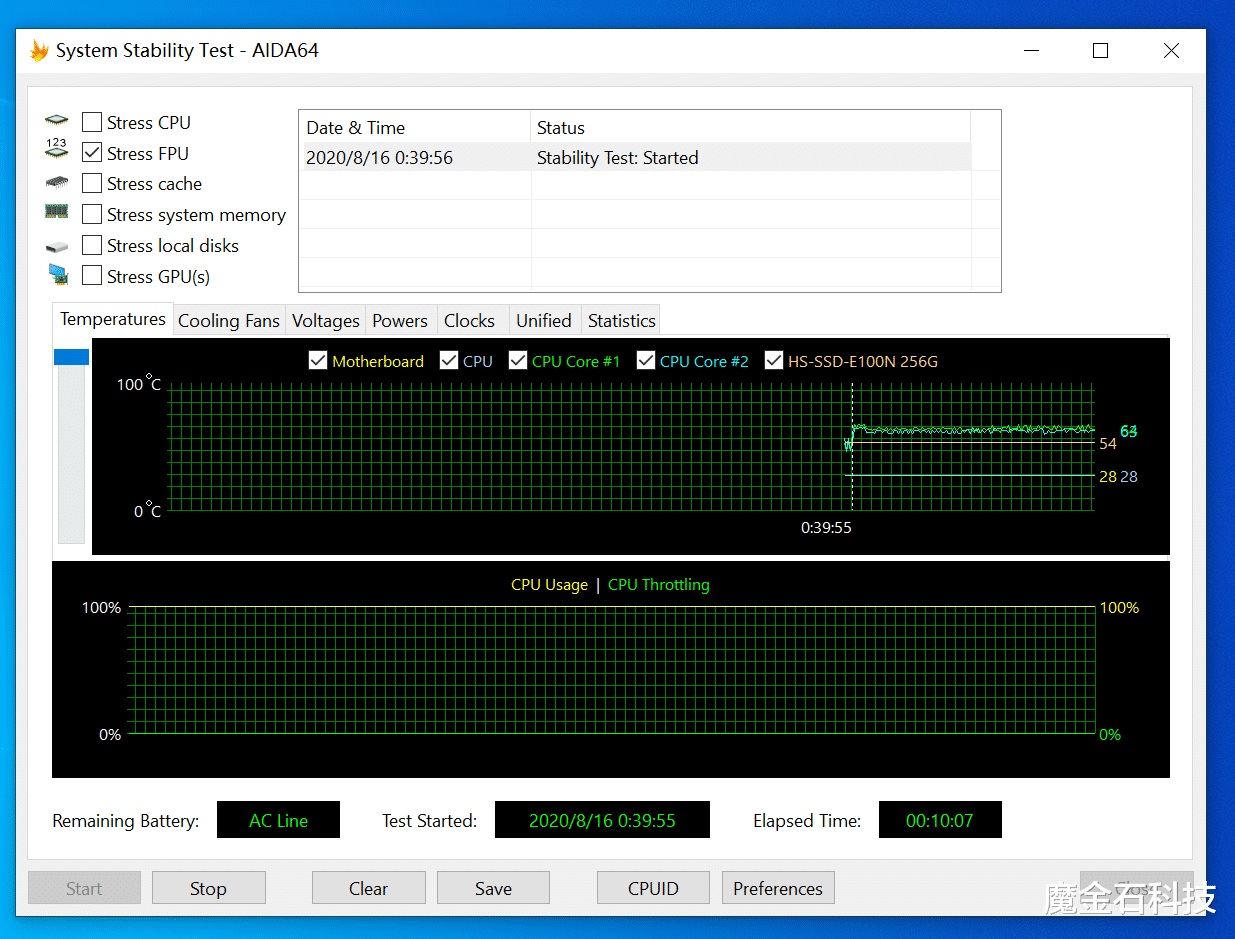
Task: Switch to the Cooling Fans tab
Action: coord(229,321)
